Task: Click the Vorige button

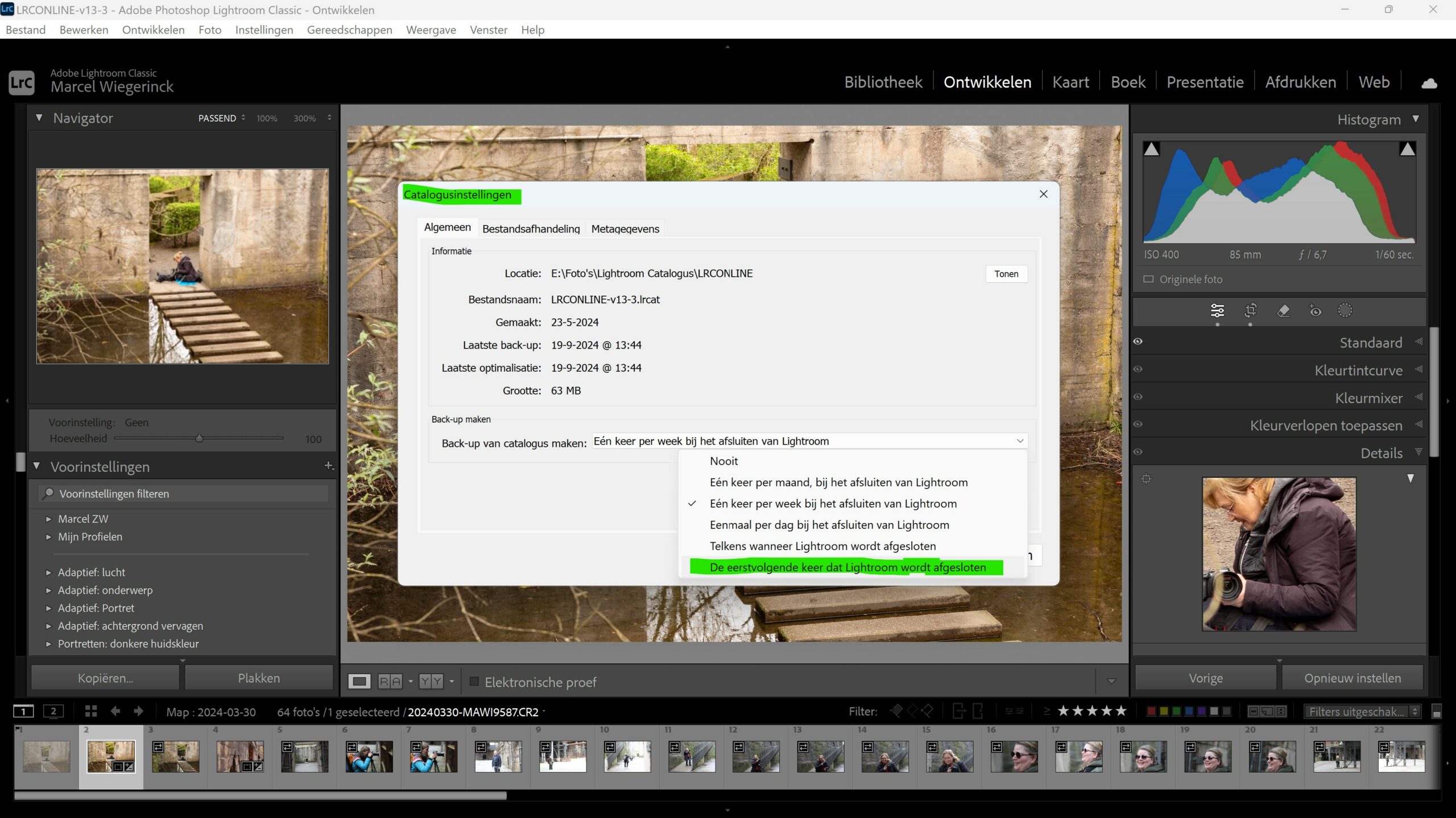Action: coord(1206,678)
